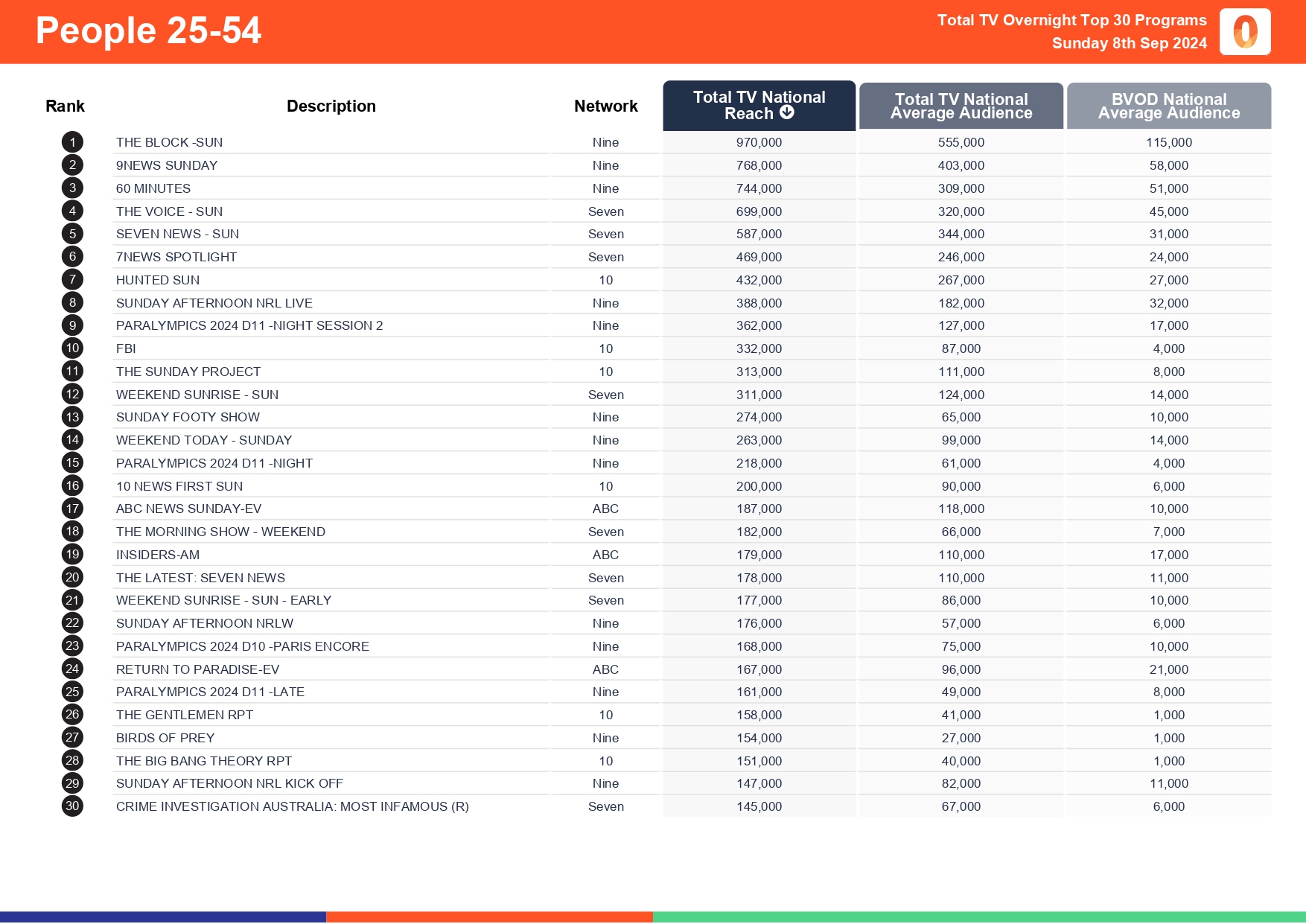Image resolution: width=1306 pixels, height=924 pixels.
Task: Click the sort arrow in the Reach header
Action: 787,114
